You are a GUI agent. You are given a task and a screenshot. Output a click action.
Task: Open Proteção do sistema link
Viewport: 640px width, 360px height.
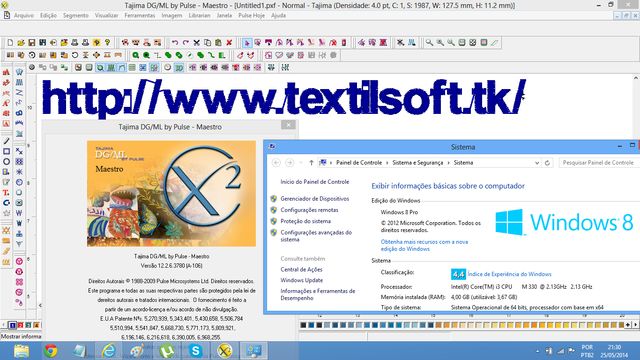[306, 221]
